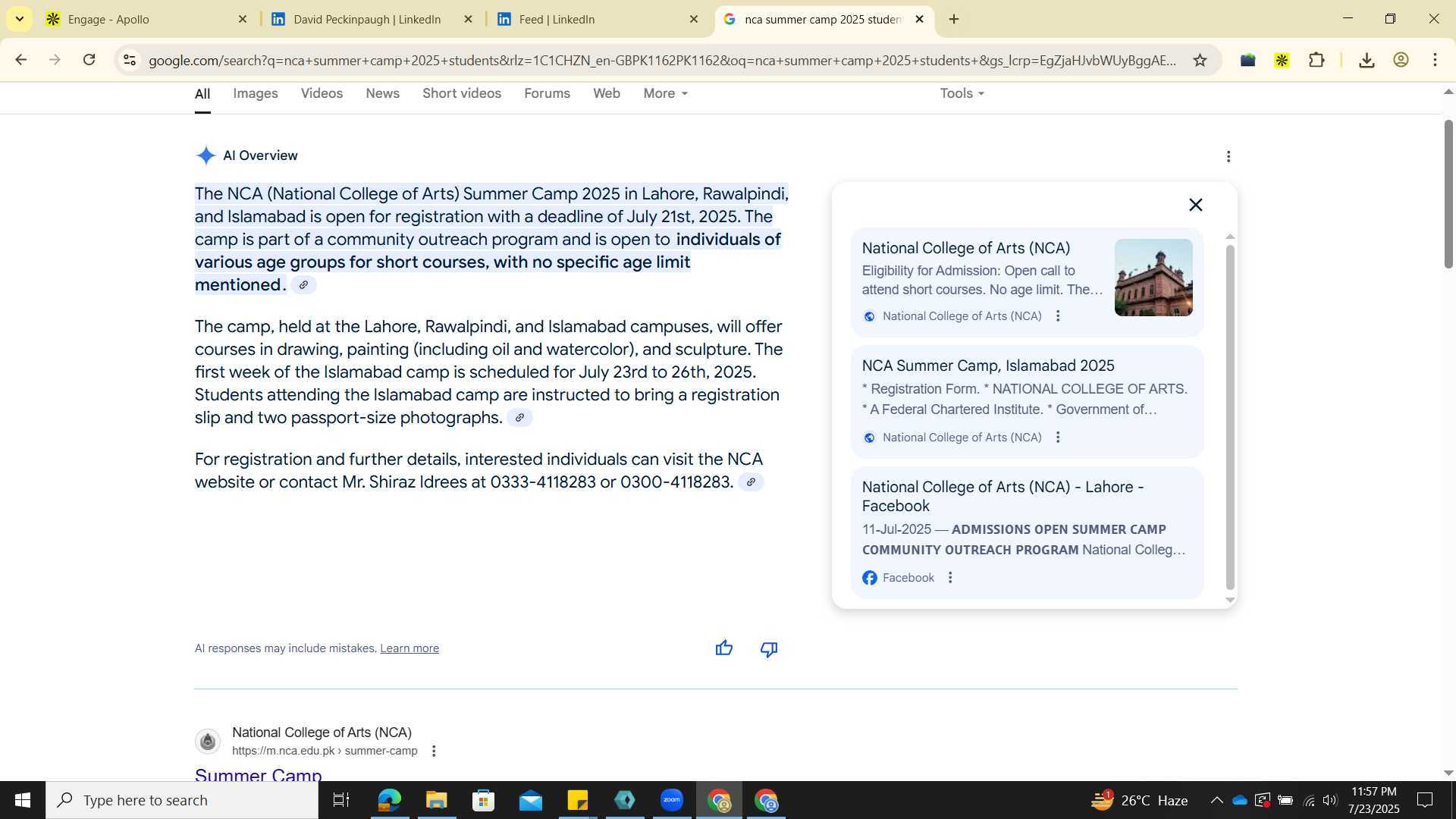Open Chrome extensions puzzle icon
This screenshot has height=819, width=1456.
(1316, 60)
